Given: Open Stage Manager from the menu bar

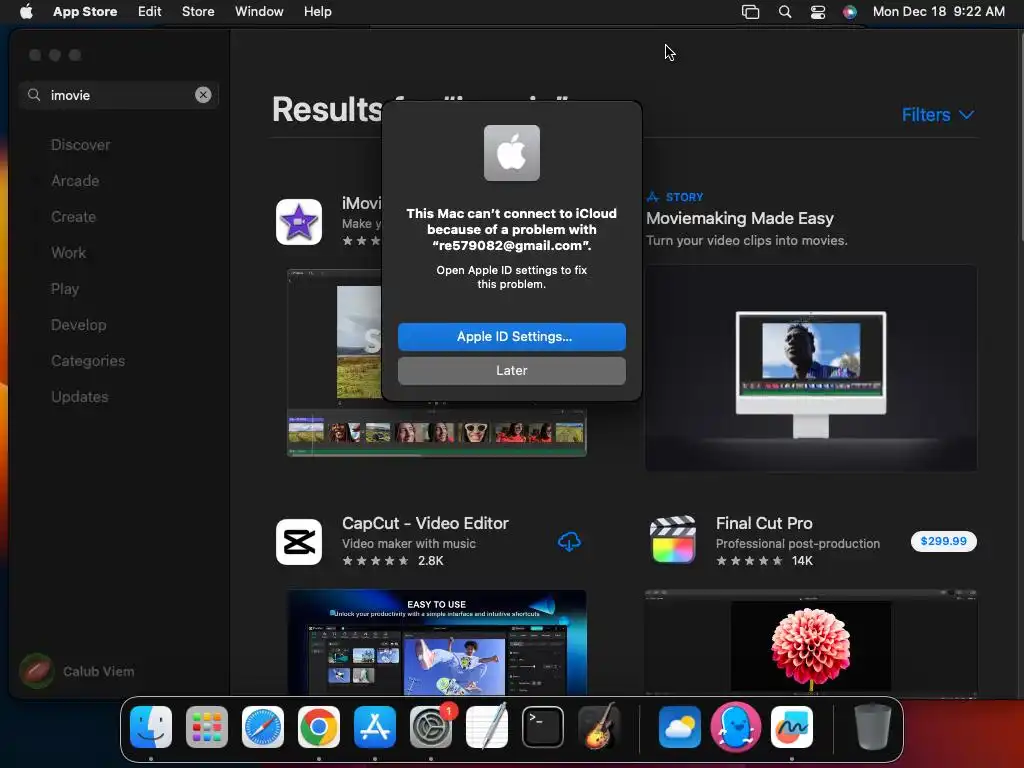Looking at the screenshot, I should [750, 11].
